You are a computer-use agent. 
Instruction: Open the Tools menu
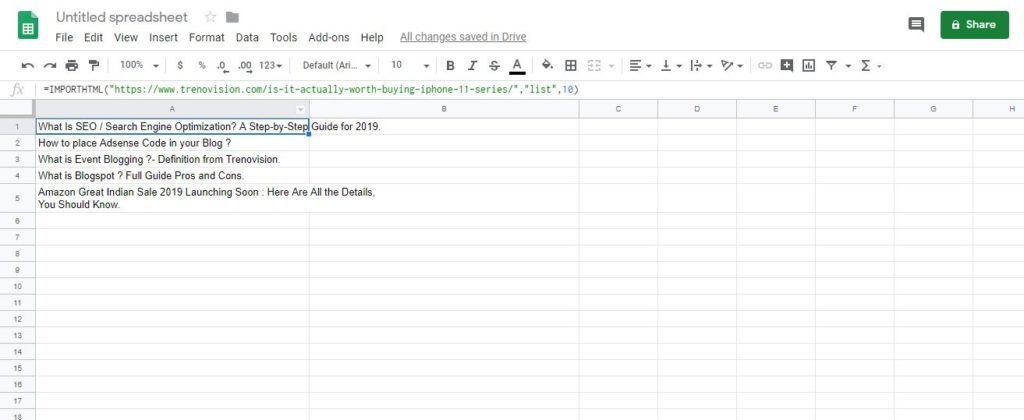click(283, 37)
